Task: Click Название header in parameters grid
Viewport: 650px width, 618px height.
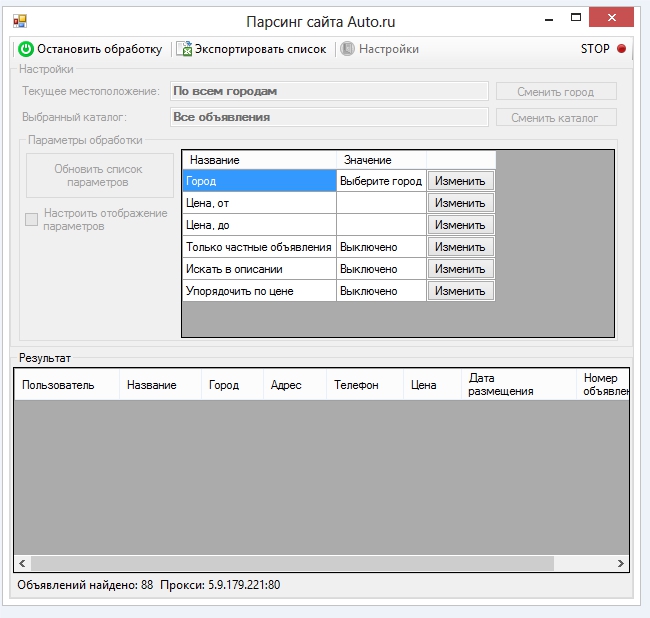Action: pyautogui.click(x=260, y=160)
